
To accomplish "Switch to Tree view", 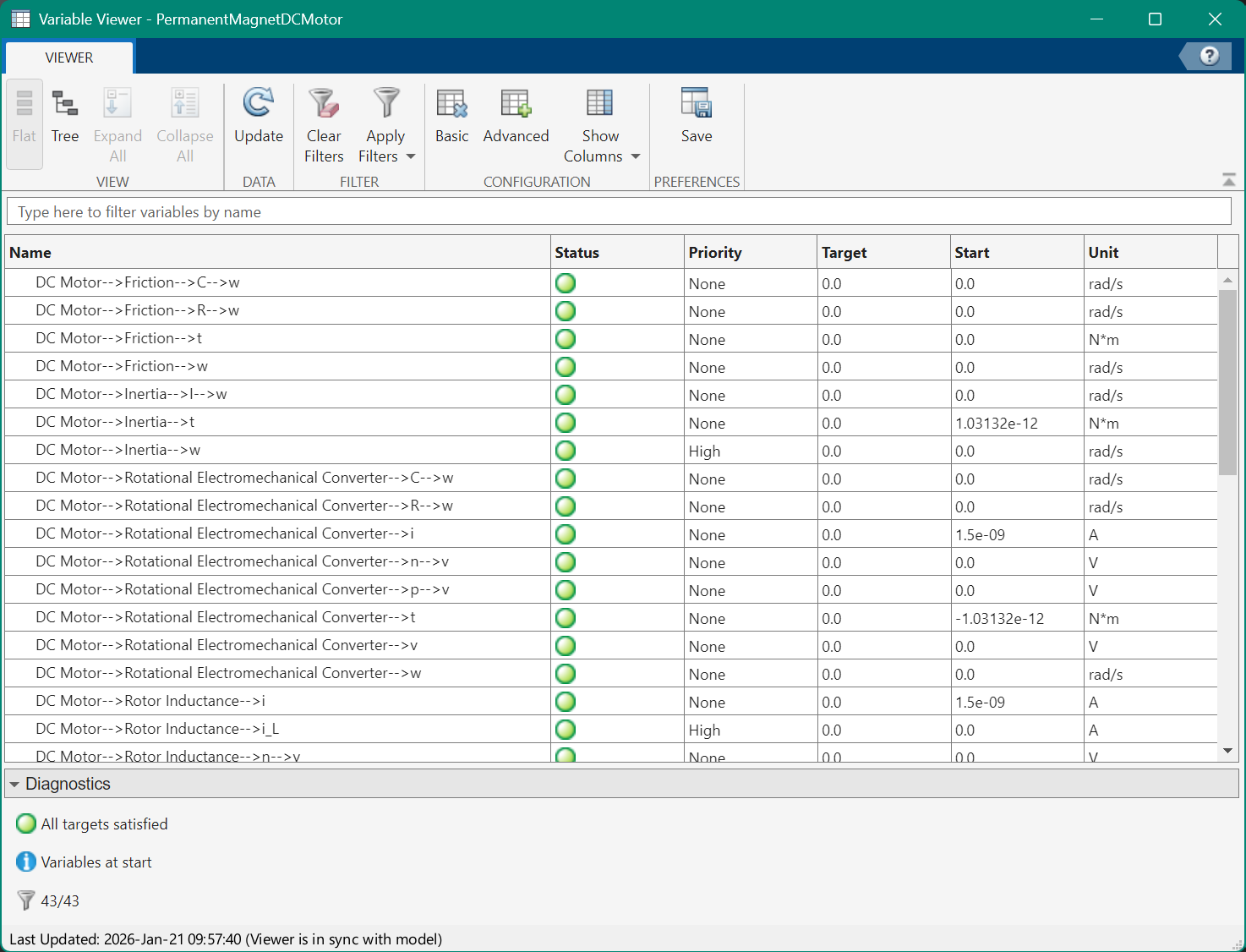I will pyautogui.click(x=64, y=117).
